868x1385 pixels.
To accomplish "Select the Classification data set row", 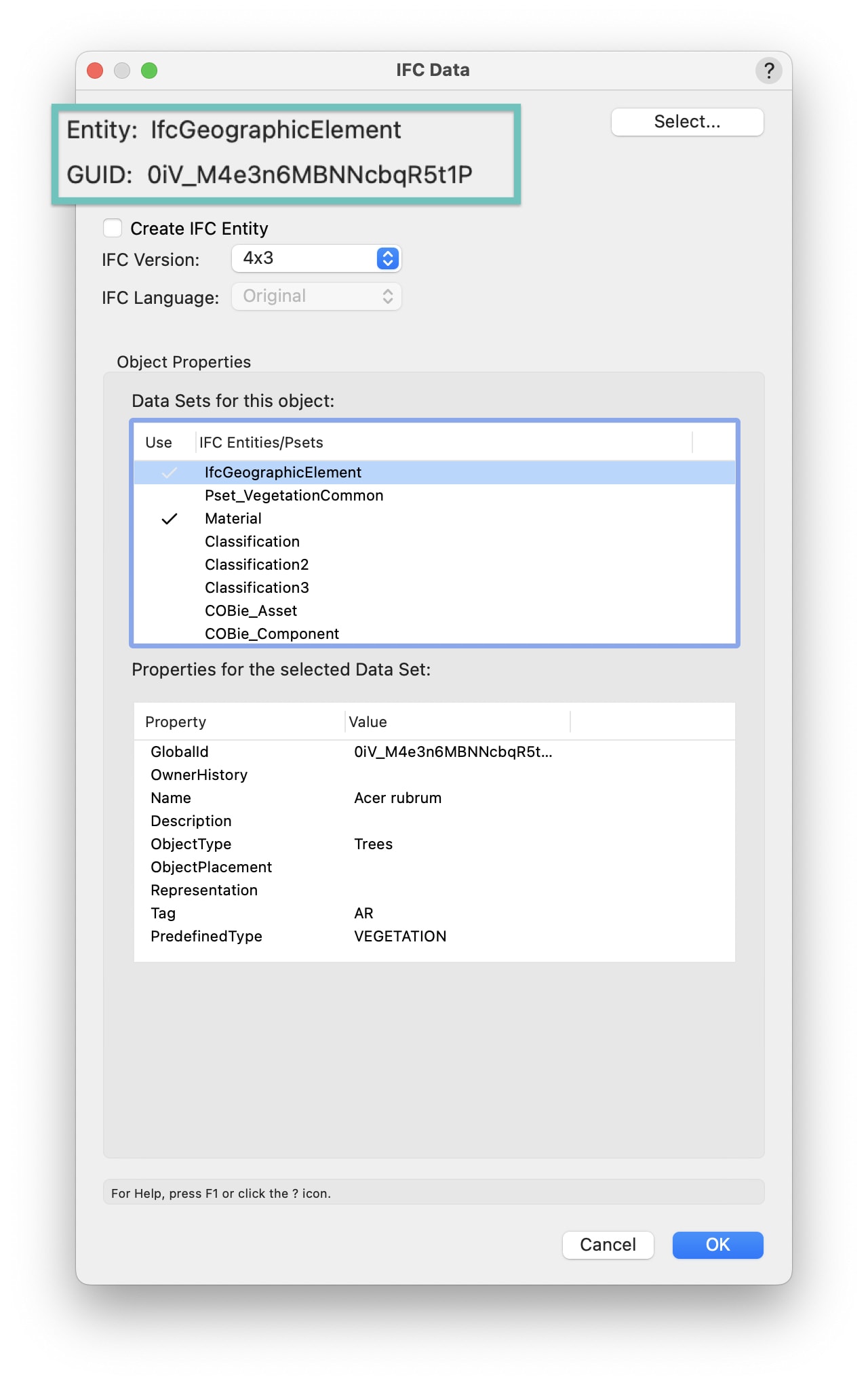I will coord(252,542).
